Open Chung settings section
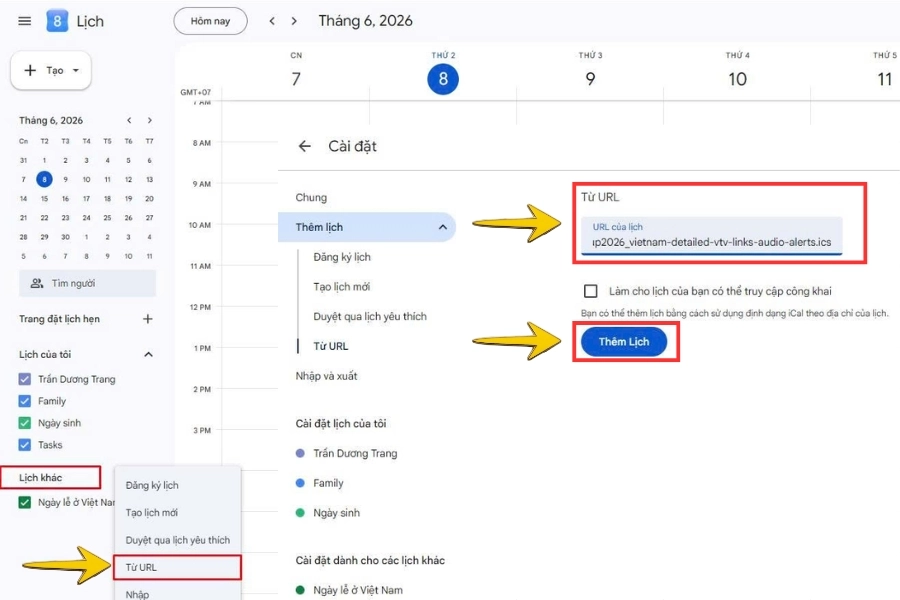 (x=311, y=198)
